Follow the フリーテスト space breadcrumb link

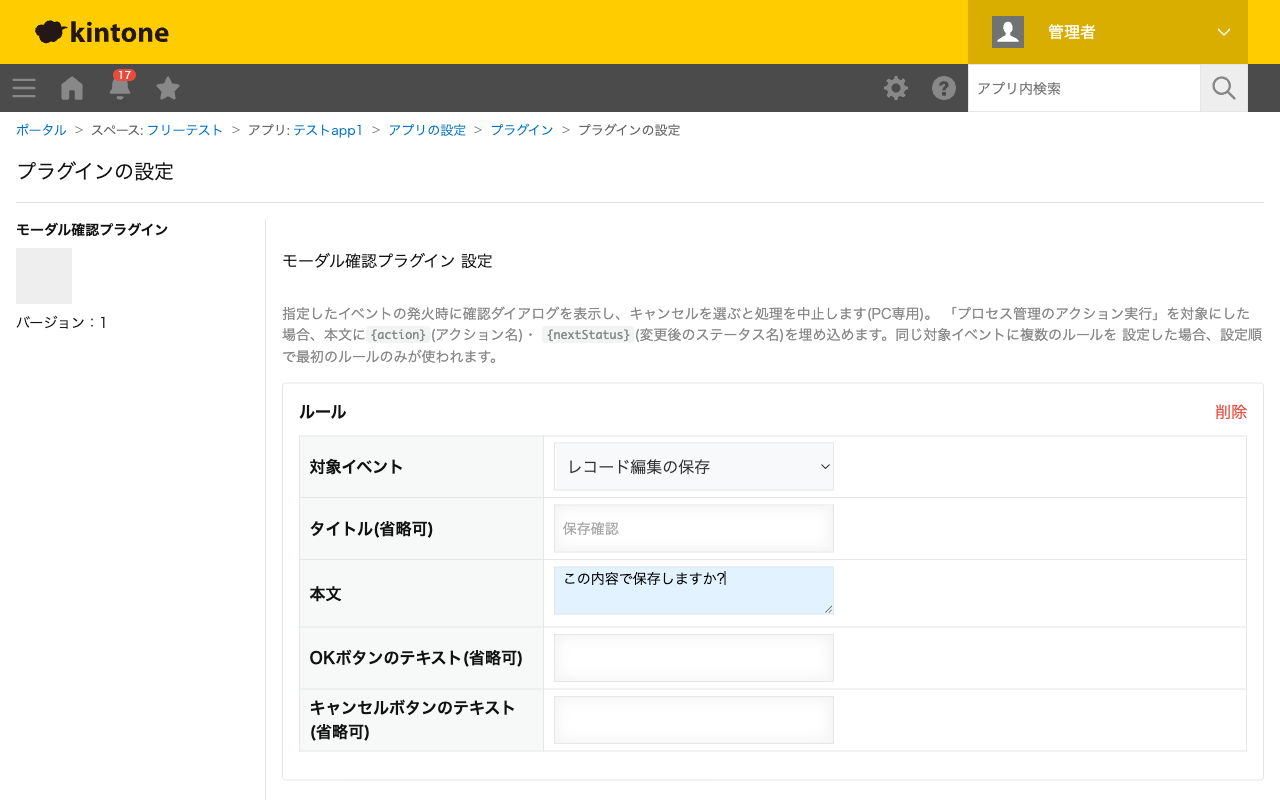(185, 130)
